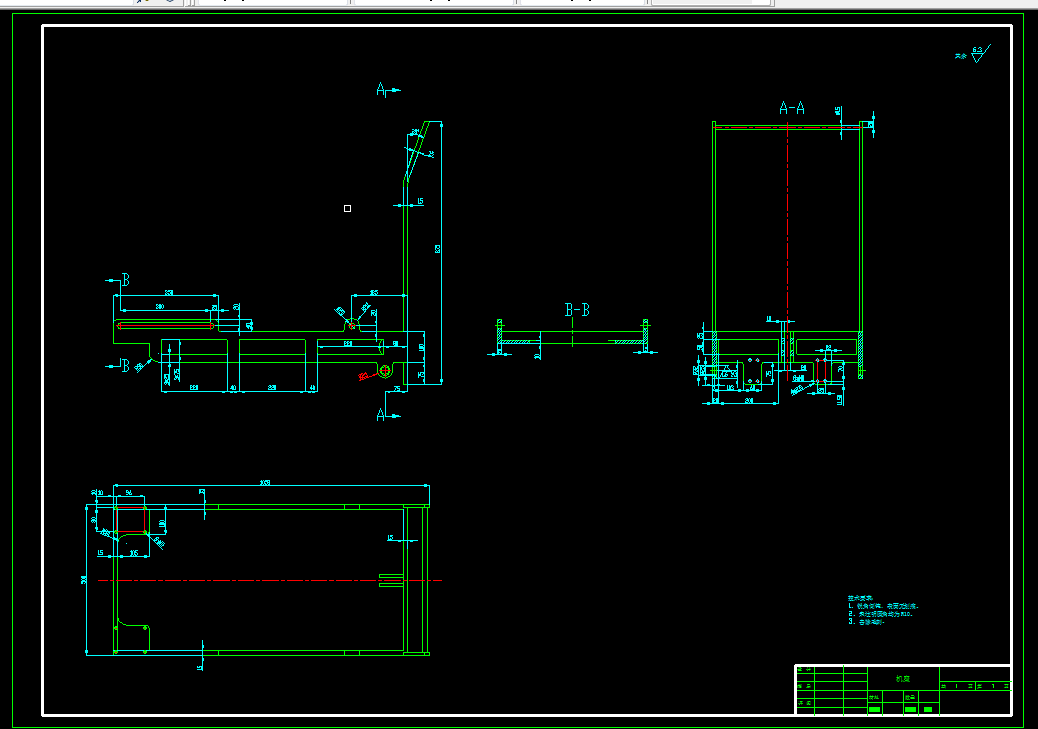Click the 机座 title block name
1038x729 pixels.
click(903, 679)
